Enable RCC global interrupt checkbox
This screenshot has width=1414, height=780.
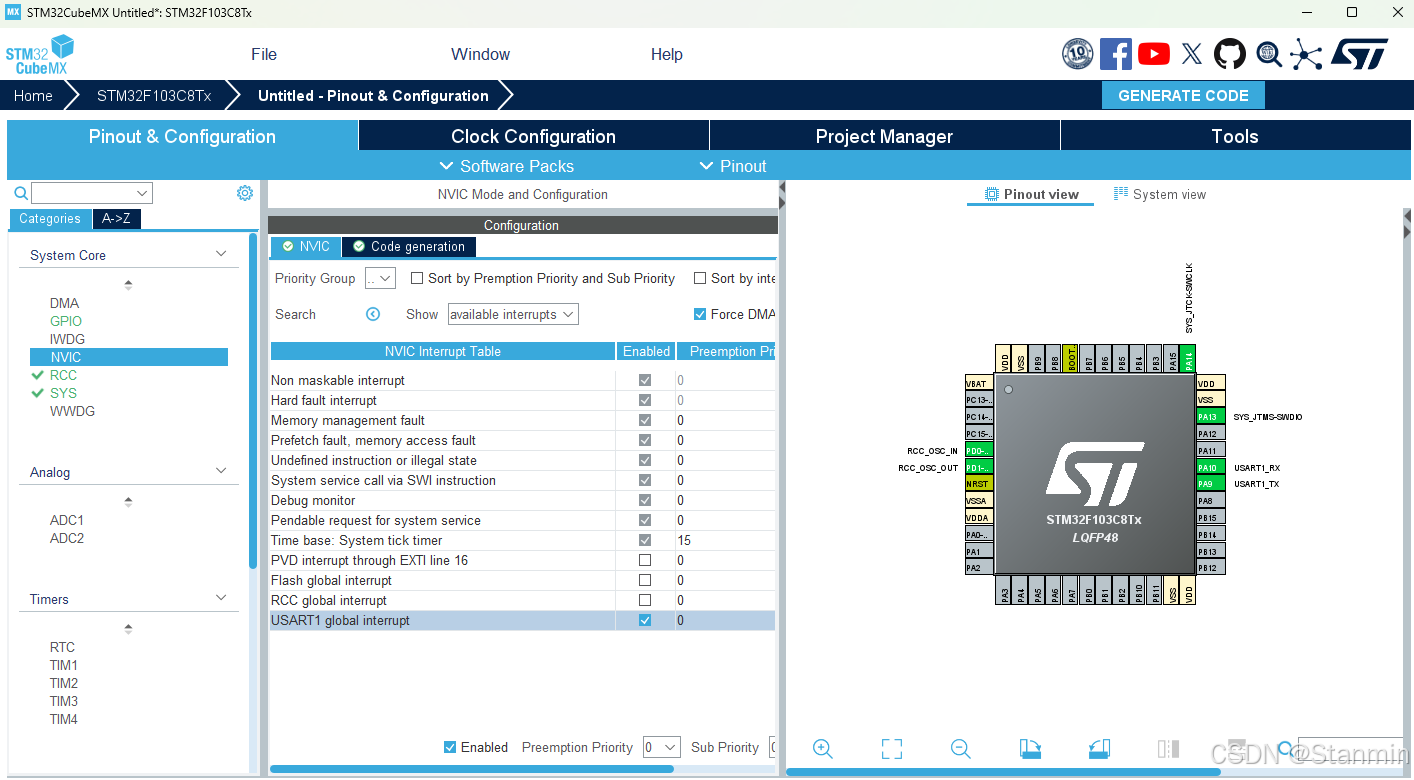click(645, 600)
